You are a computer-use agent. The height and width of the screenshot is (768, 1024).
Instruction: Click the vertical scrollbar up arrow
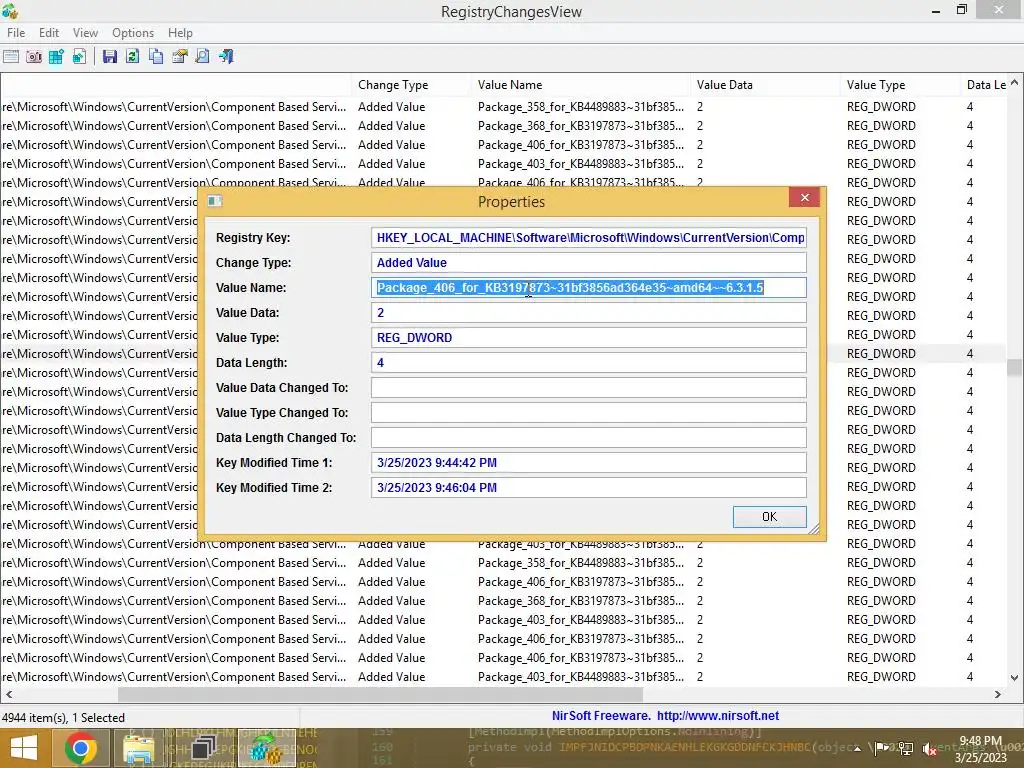[x=1014, y=82]
